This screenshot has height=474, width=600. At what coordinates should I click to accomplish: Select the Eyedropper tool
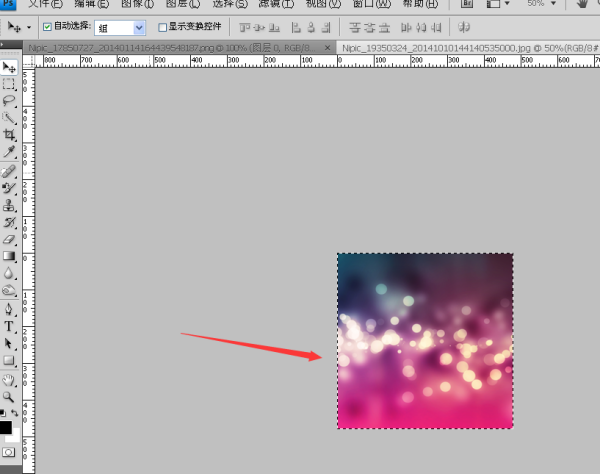pos(9,151)
